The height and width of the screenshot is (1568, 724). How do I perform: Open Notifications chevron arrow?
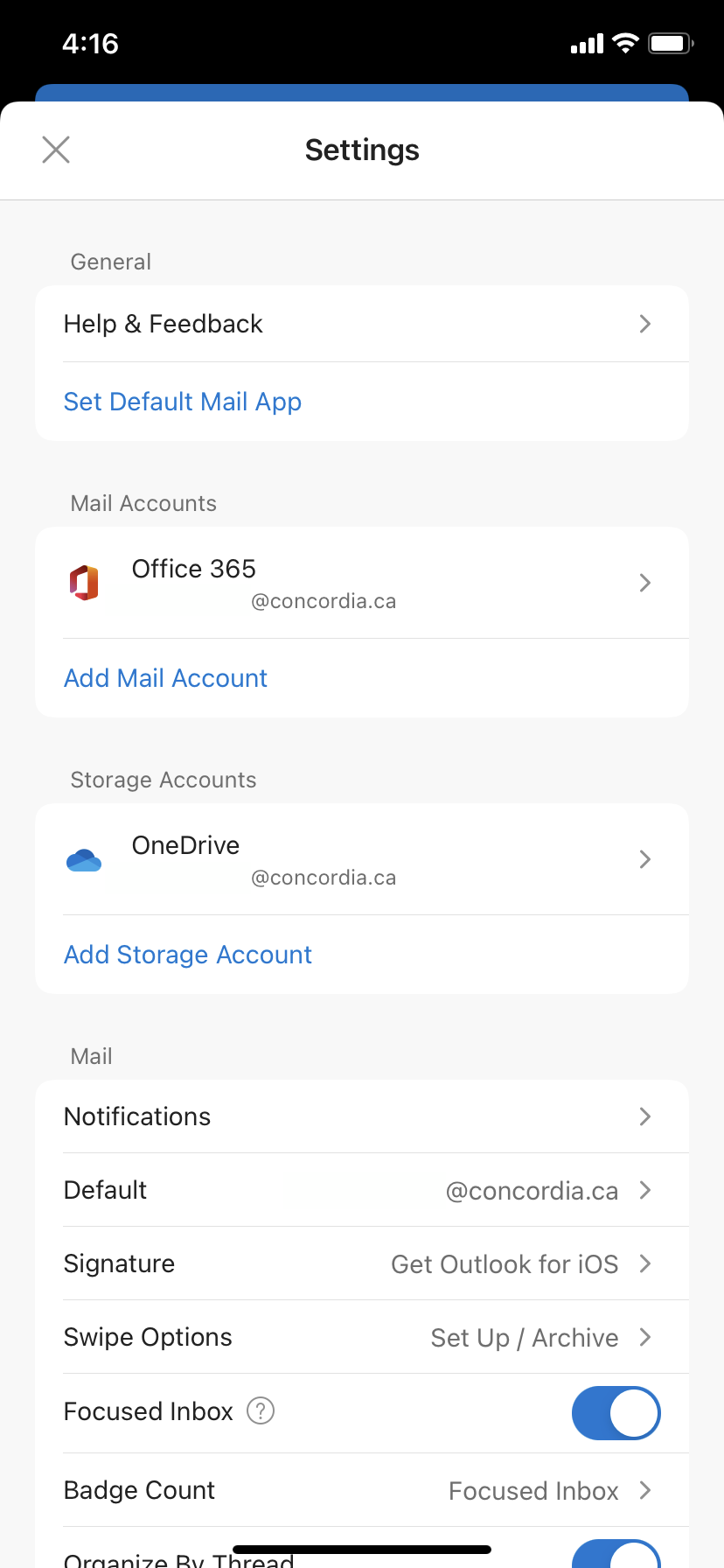click(x=645, y=1116)
